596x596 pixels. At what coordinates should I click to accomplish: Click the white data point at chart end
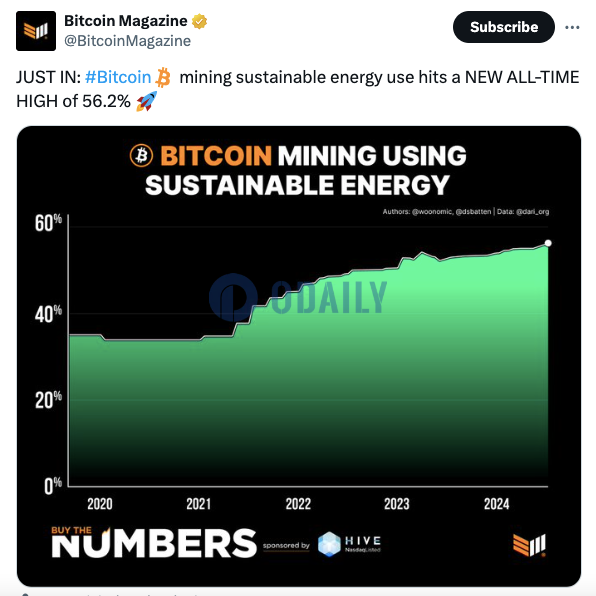[548, 243]
